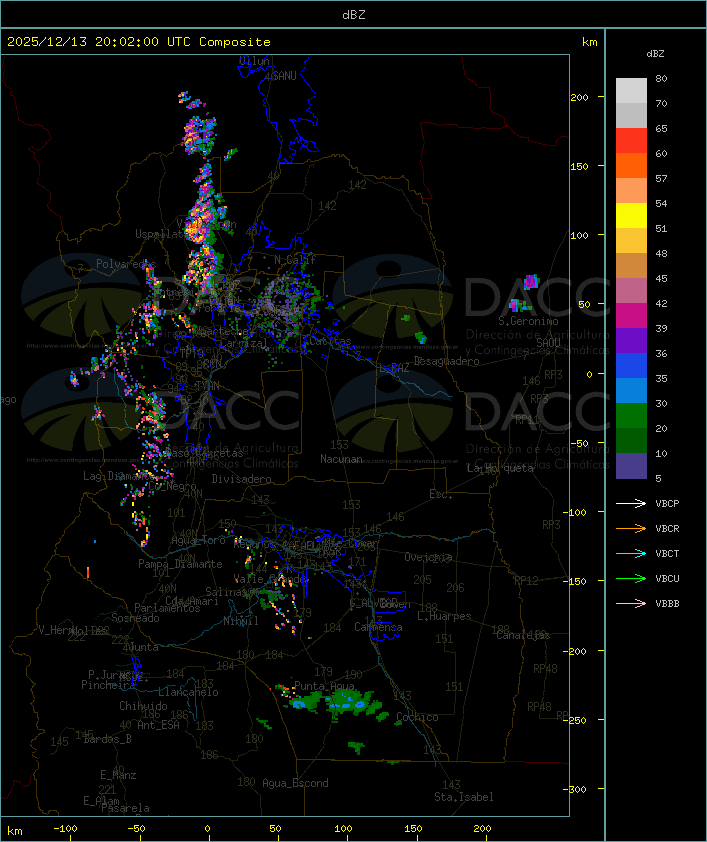Click the 'Carmensa' map label
Image resolution: width=707 pixels, height=842 pixels.
pyautogui.click(x=378, y=627)
